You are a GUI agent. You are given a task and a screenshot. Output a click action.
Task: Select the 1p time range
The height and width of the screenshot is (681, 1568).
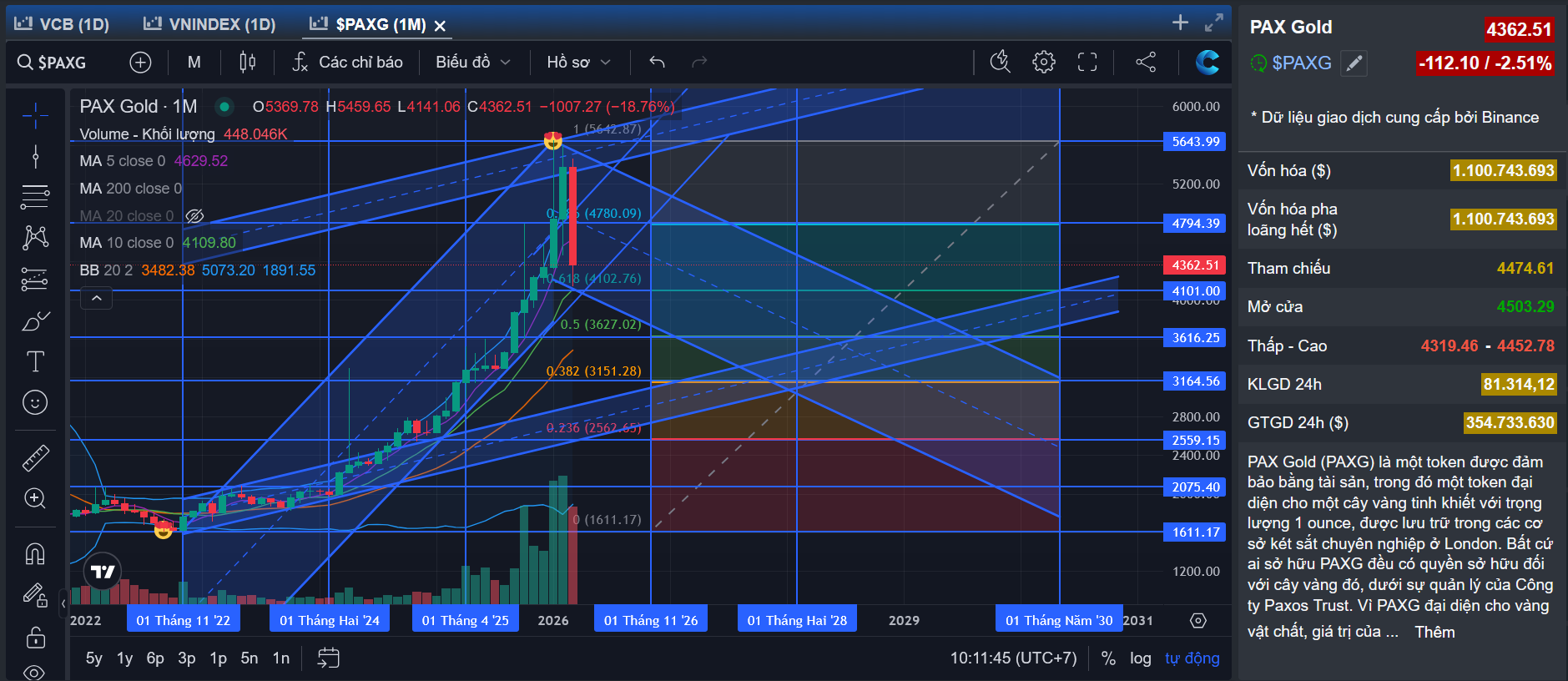tap(218, 658)
